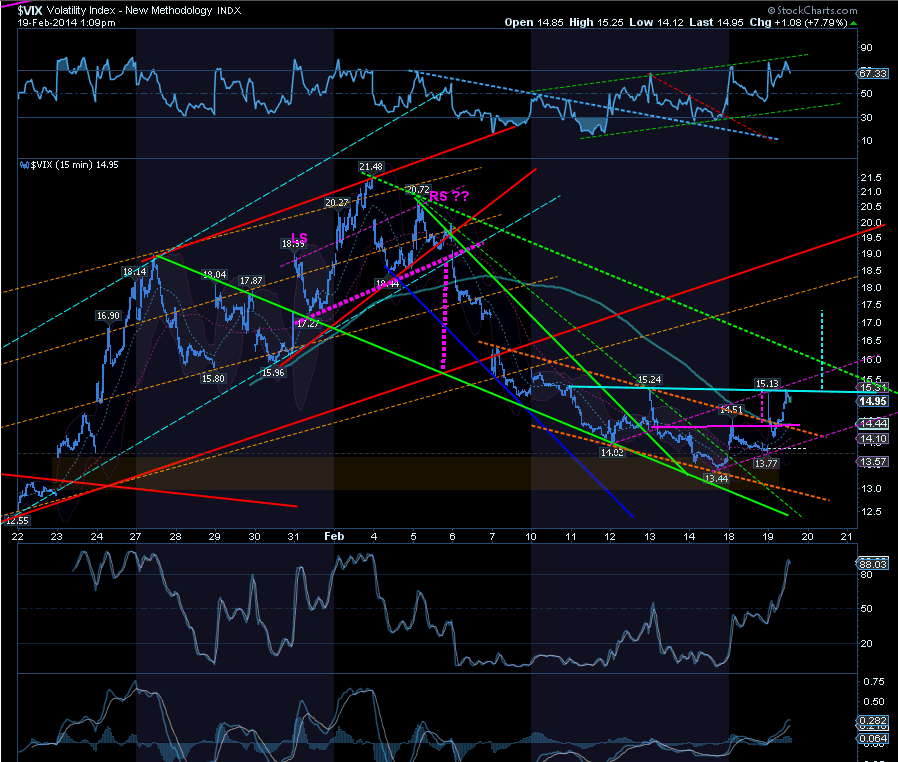The image size is (898, 762).
Task: Click date 31 on the time axis
Action: tap(293, 537)
